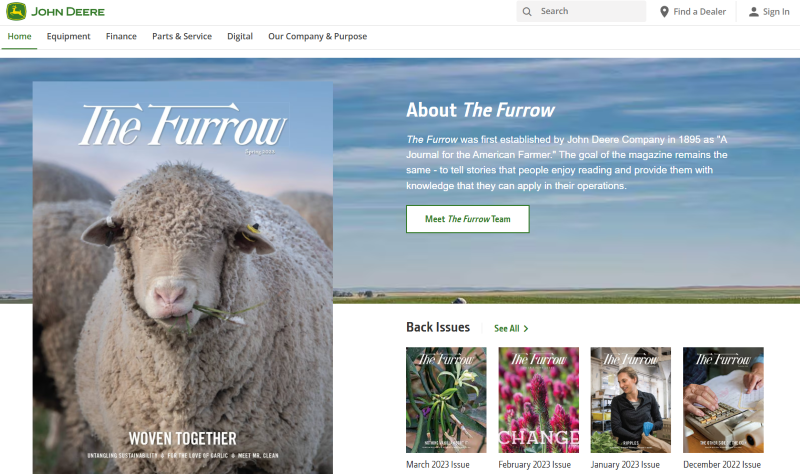Click the John Deere wordmark text
800x474 pixels.
pos(68,12)
